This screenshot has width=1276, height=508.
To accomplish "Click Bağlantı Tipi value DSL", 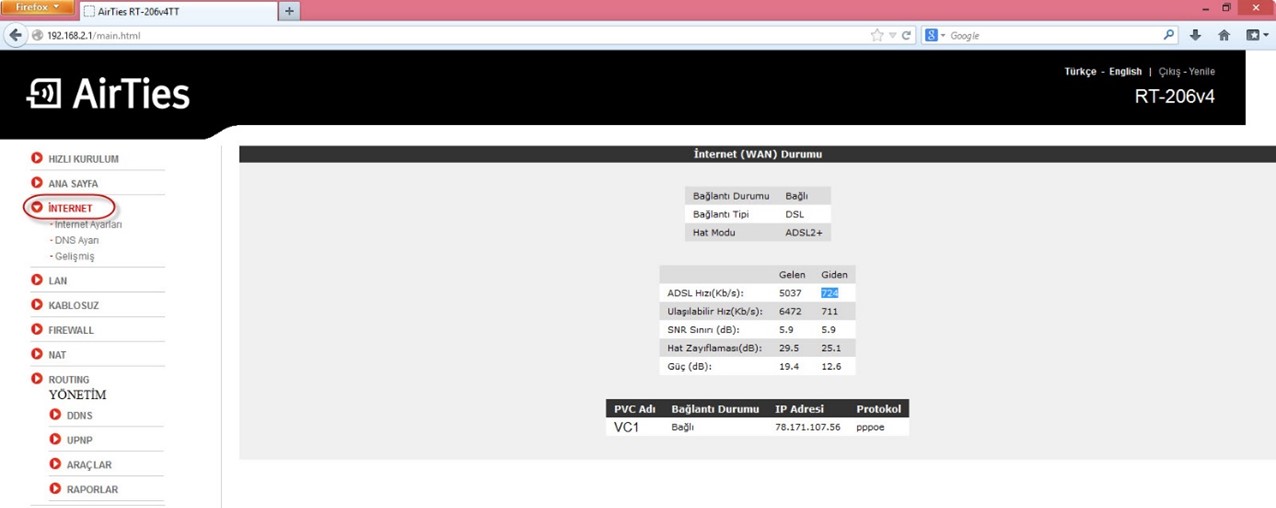I will tap(794, 214).
